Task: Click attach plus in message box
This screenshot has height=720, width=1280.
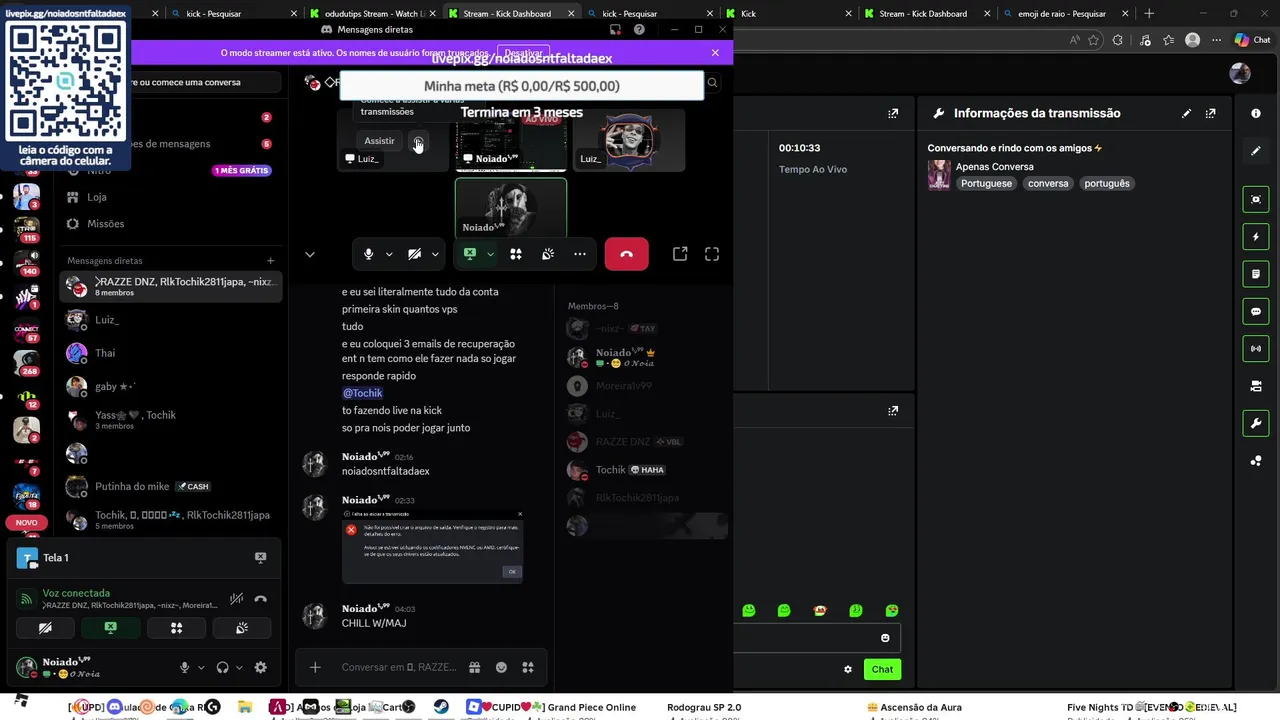Action: [315, 667]
